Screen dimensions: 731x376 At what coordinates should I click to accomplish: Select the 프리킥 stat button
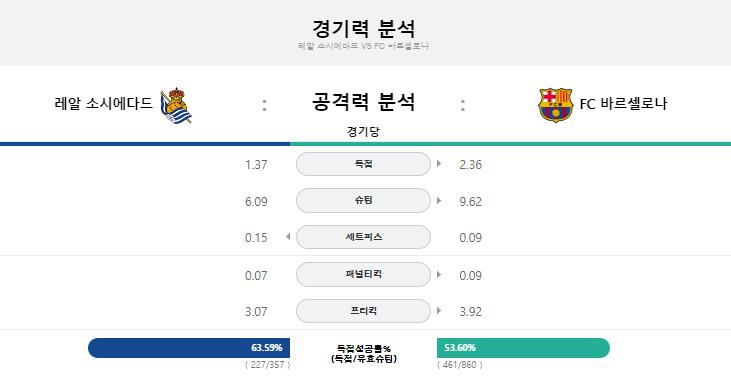click(363, 311)
